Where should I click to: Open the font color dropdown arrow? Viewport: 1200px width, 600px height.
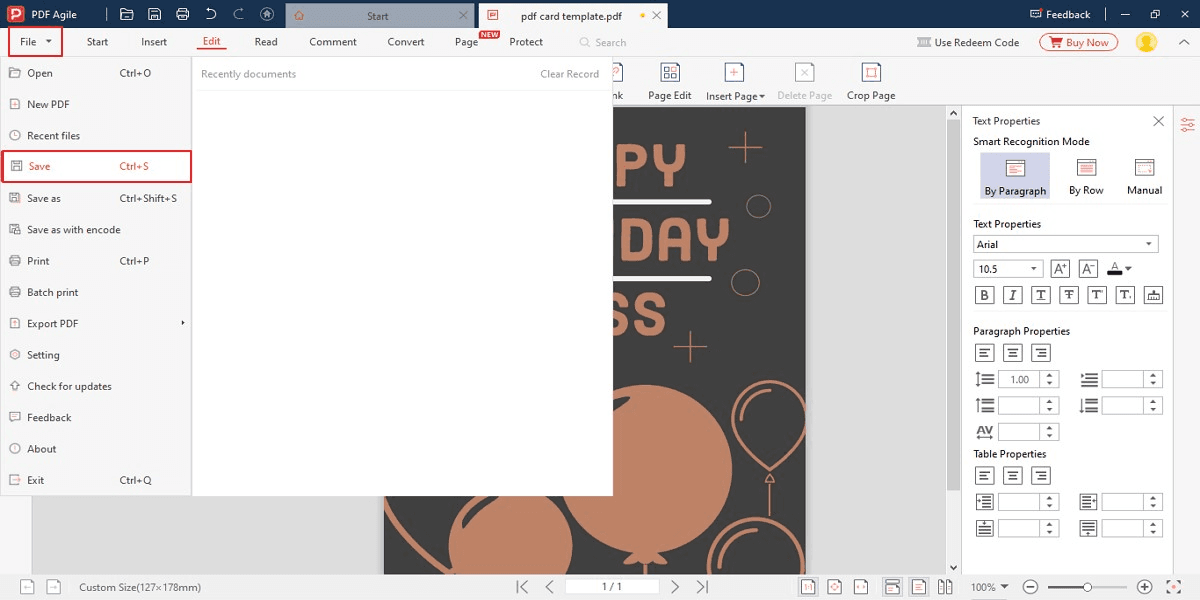pyautogui.click(x=1128, y=269)
